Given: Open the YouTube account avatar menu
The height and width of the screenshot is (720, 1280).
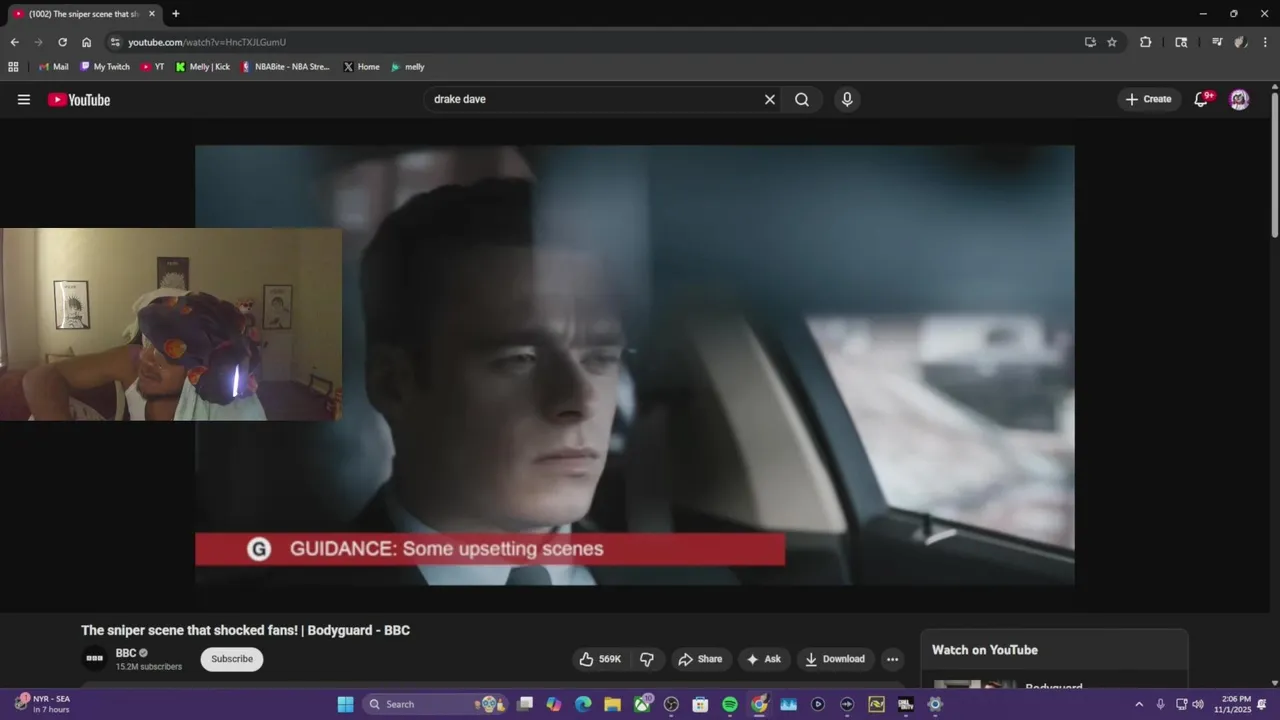Looking at the screenshot, I should pyautogui.click(x=1239, y=99).
